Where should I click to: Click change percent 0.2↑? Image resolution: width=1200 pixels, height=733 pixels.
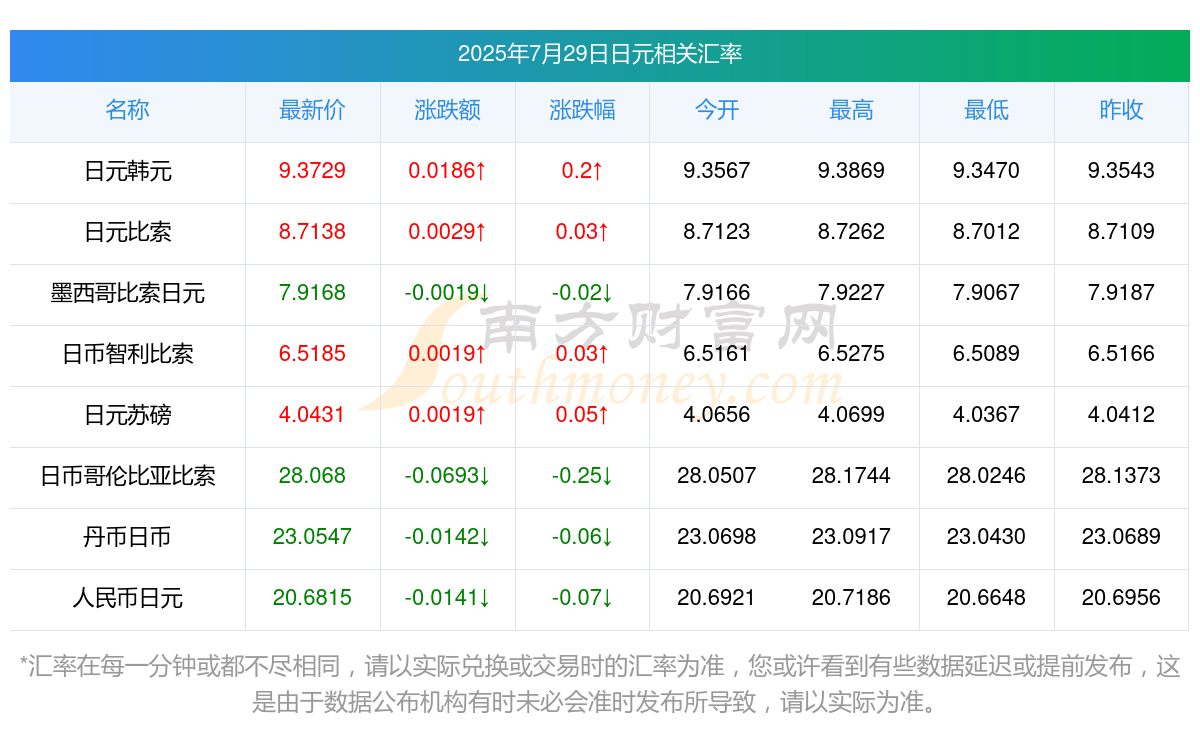pyautogui.click(x=583, y=171)
